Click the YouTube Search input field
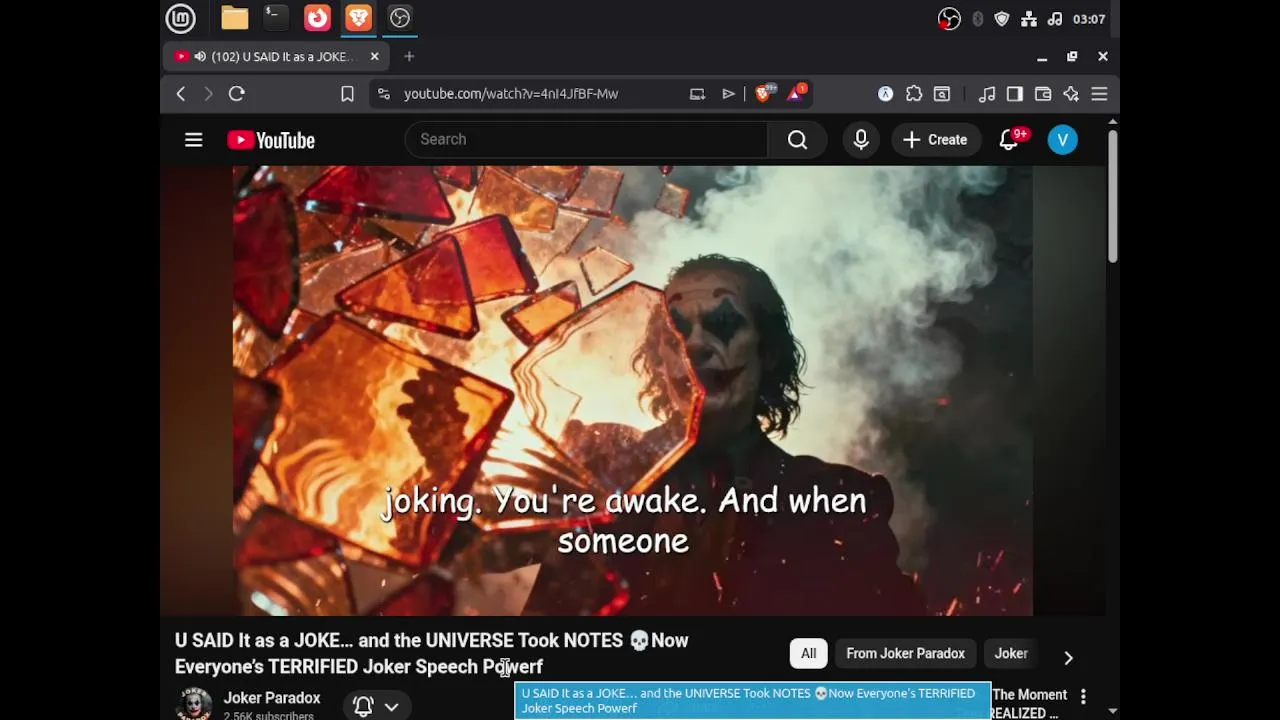The width and height of the screenshot is (1280, 720). point(586,140)
